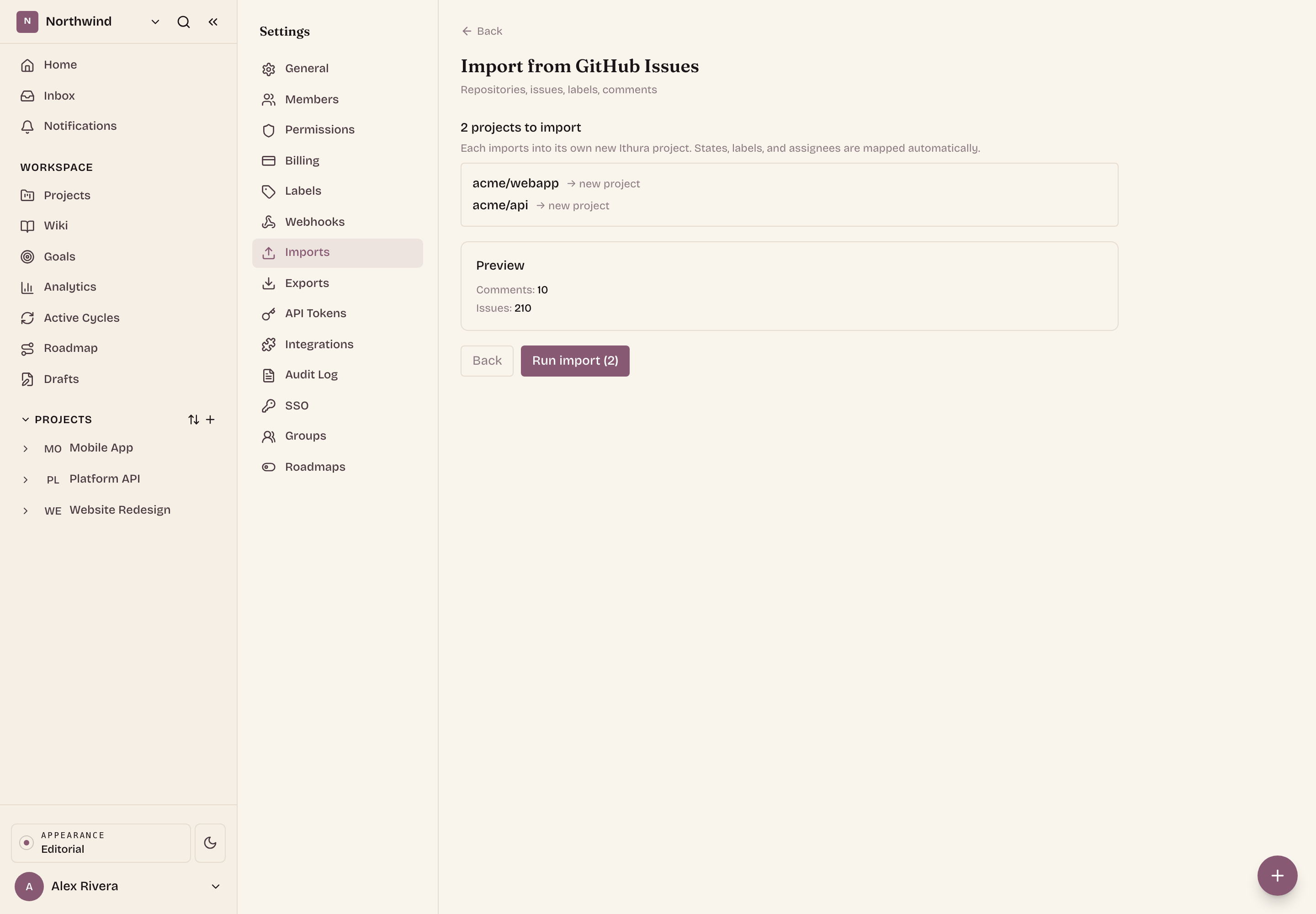Open Exports download settings
1316x914 pixels.
click(337, 283)
